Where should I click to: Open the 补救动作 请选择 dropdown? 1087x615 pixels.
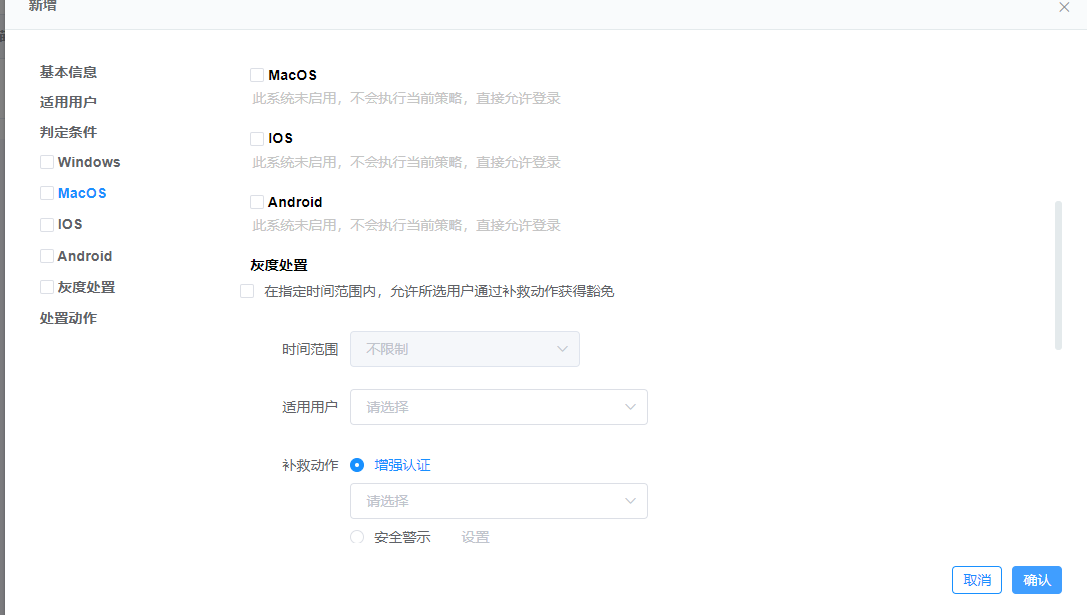point(498,501)
